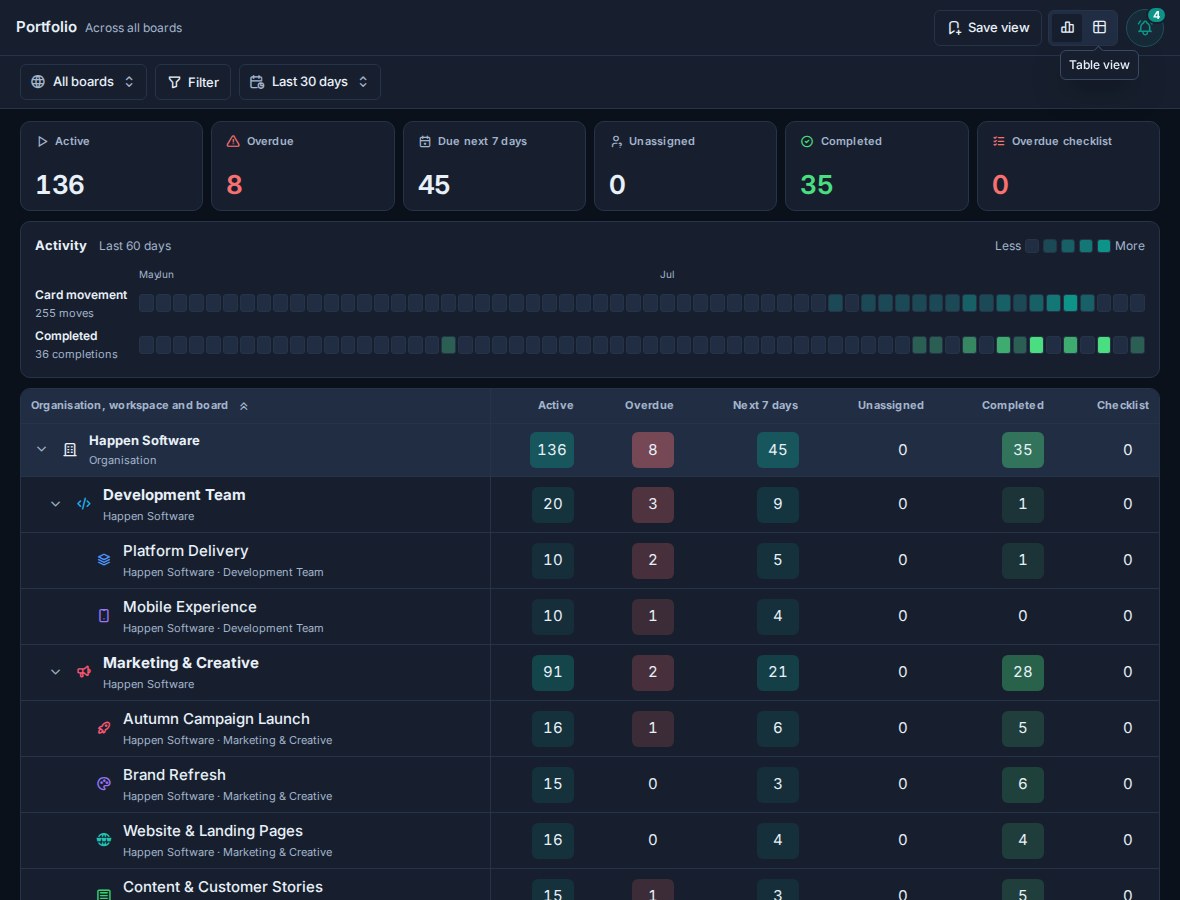Open the Content & Customer Stories board
Image resolution: width=1180 pixels, height=900 pixels.
[x=223, y=886]
